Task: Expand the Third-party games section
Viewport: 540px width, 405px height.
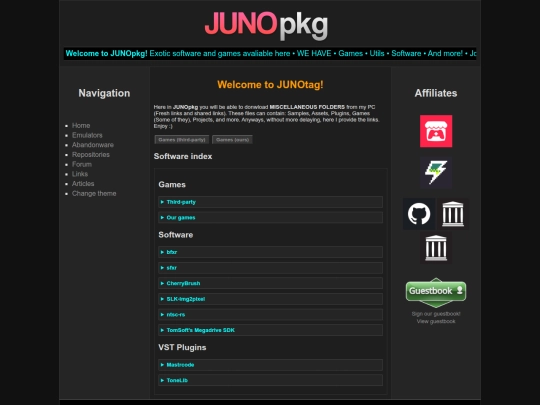Action: coord(270,202)
